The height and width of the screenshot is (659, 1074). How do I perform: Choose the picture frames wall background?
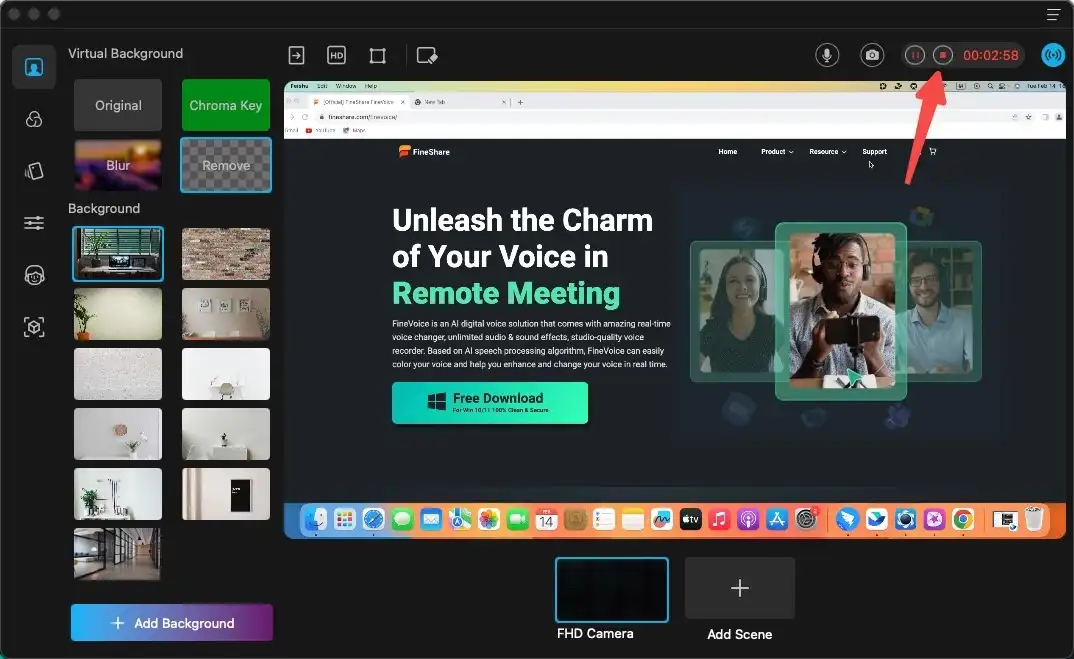225,314
